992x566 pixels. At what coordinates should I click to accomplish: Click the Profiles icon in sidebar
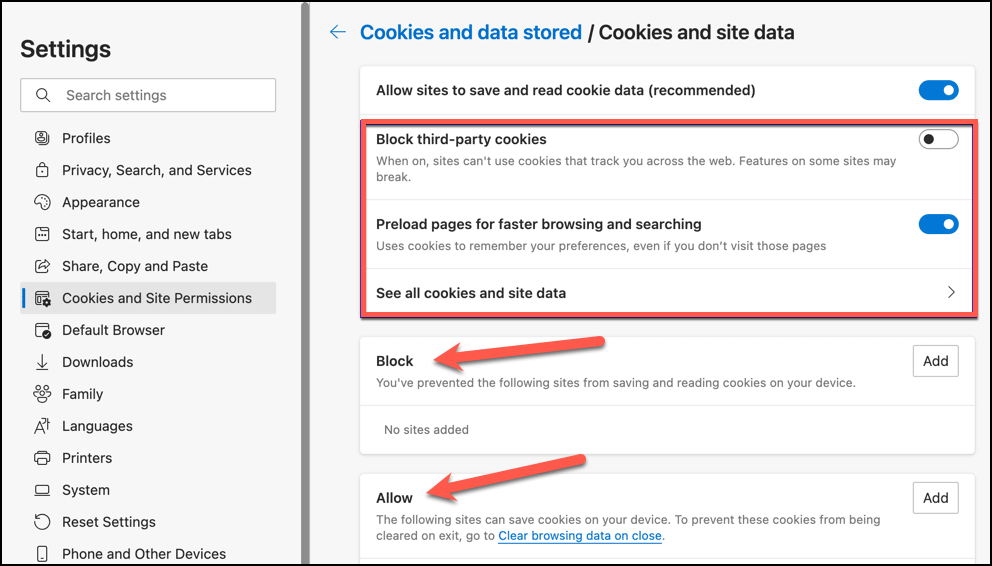point(42,138)
